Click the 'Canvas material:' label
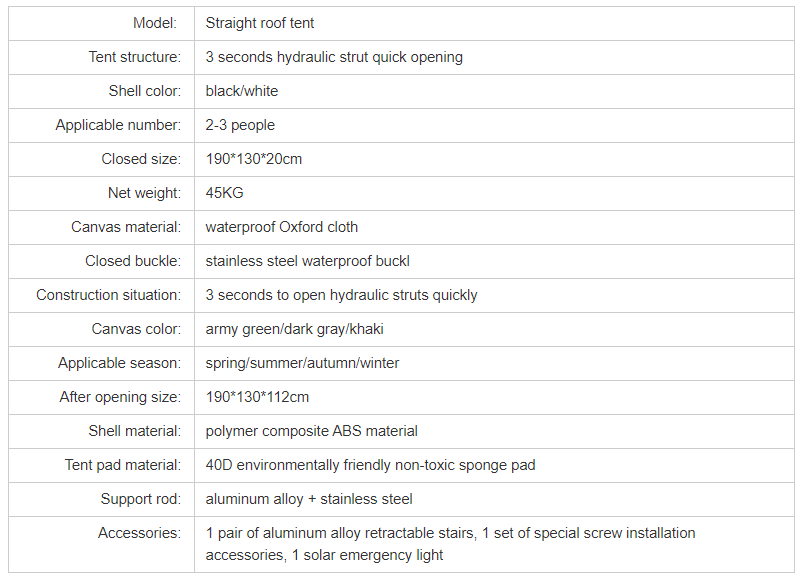 point(126,228)
